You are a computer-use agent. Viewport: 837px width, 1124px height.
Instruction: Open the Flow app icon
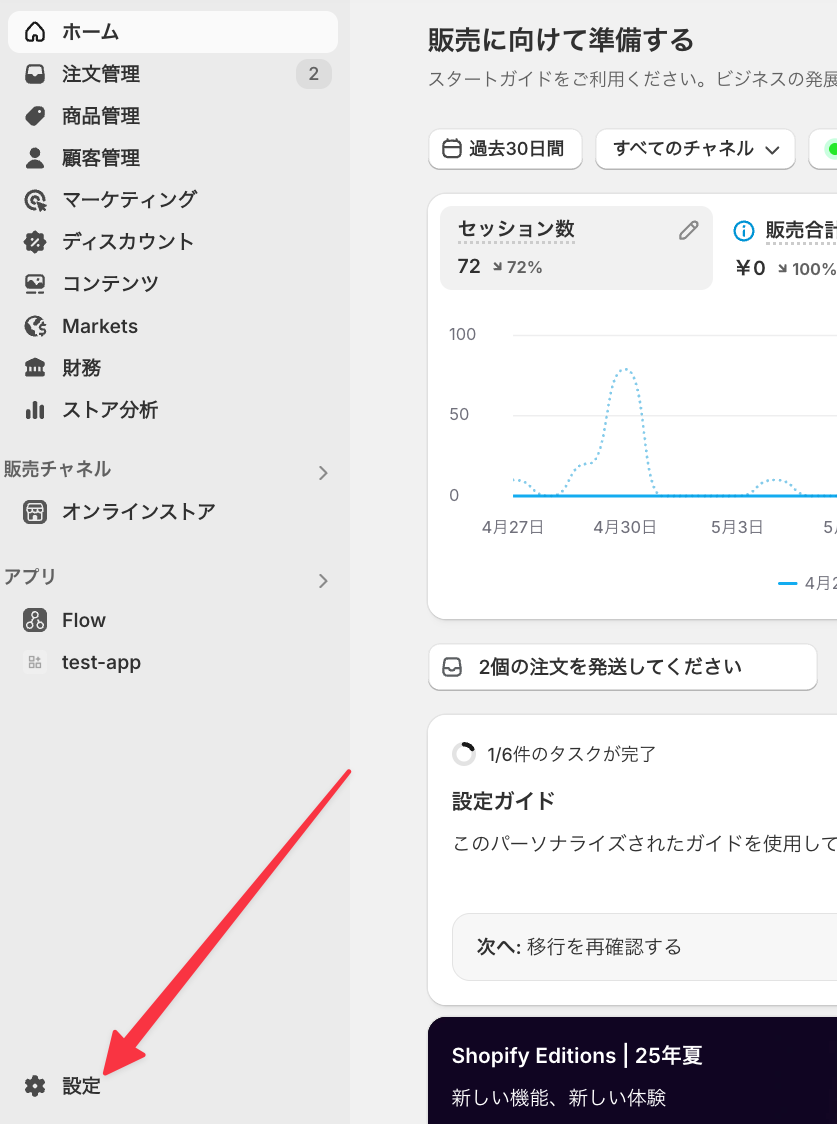pos(35,620)
